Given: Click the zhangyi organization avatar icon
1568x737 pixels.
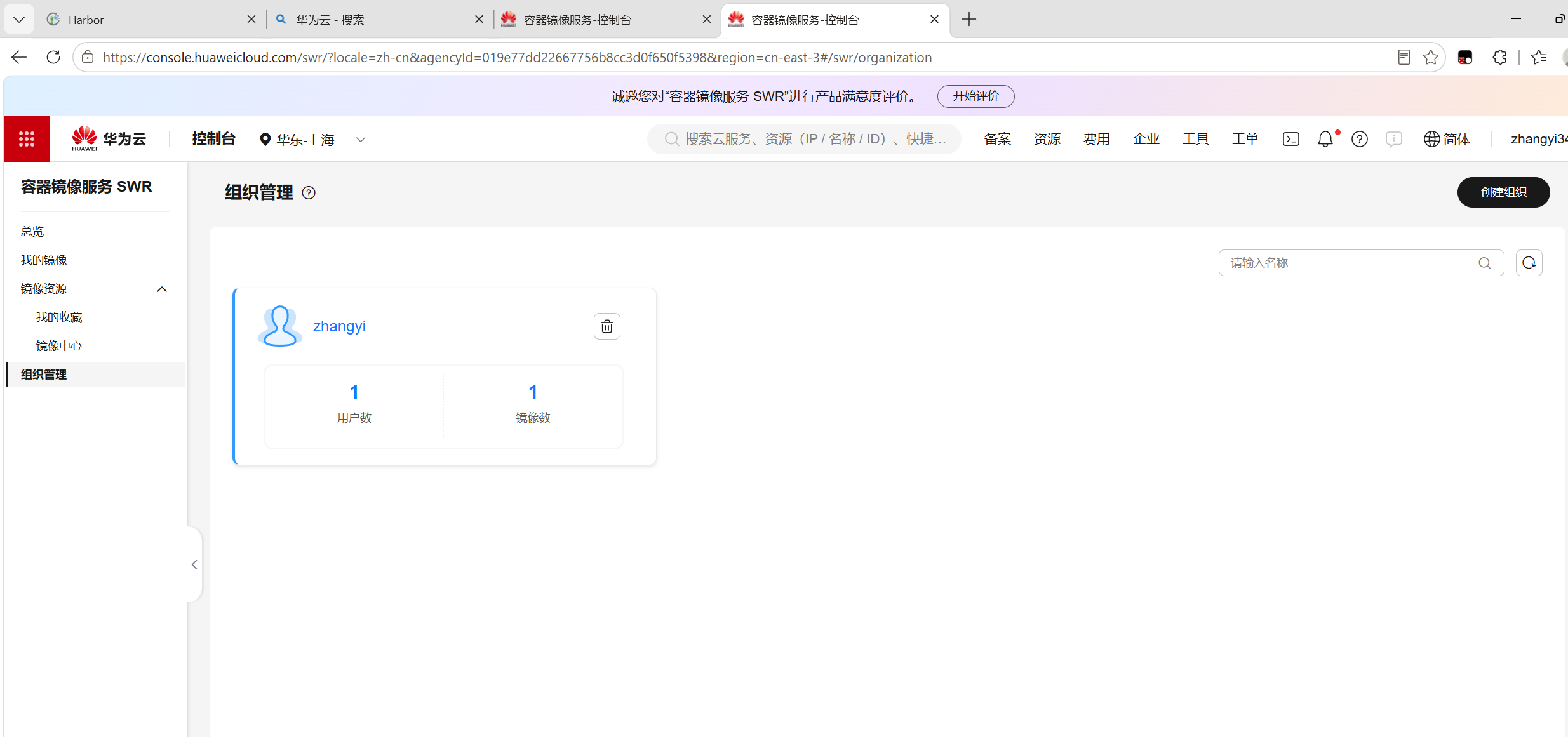Looking at the screenshot, I should [x=280, y=326].
